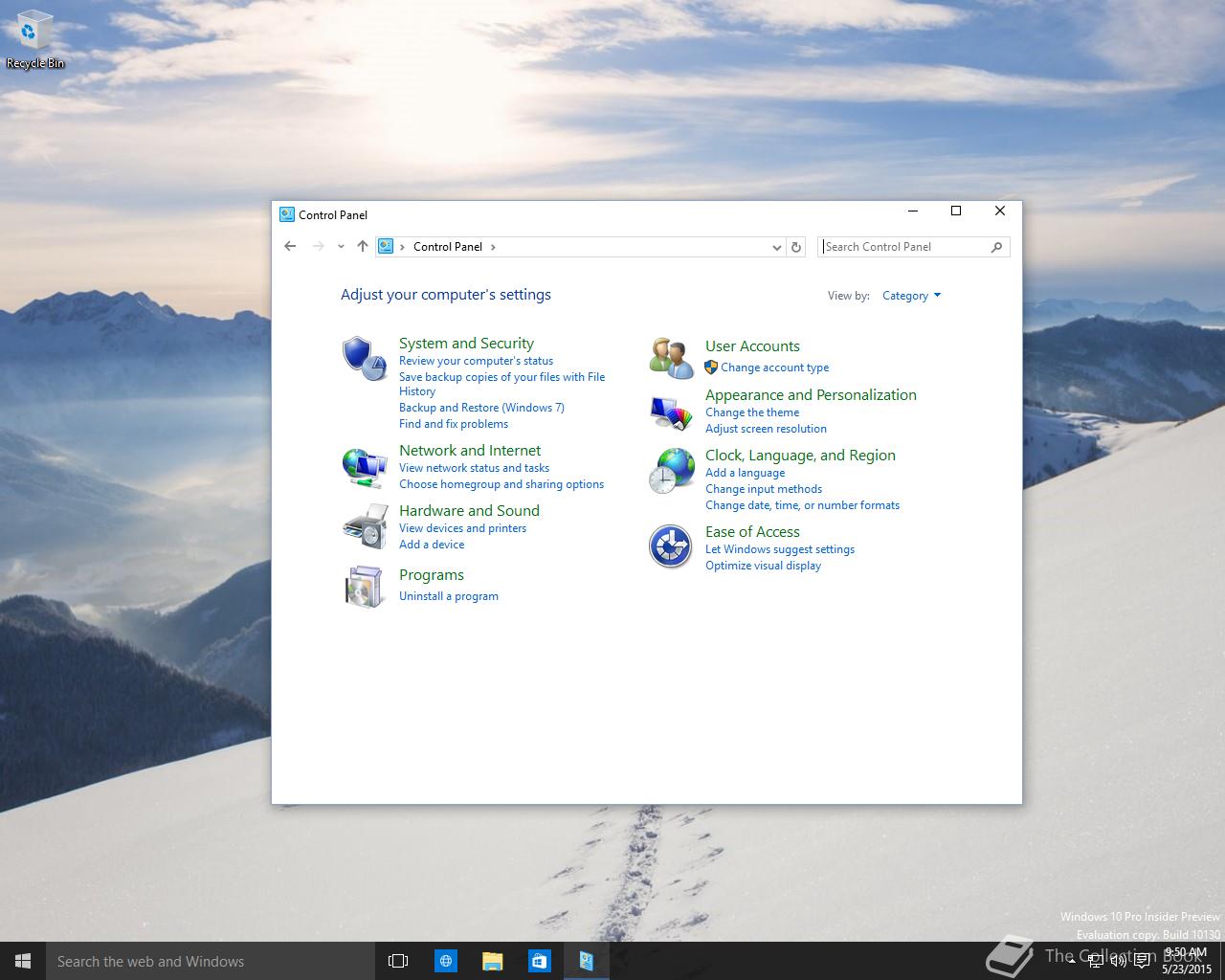Open Appearance and Personalization heading
Viewport: 1225px width, 980px height.
pyautogui.click(x=811, y=395)
